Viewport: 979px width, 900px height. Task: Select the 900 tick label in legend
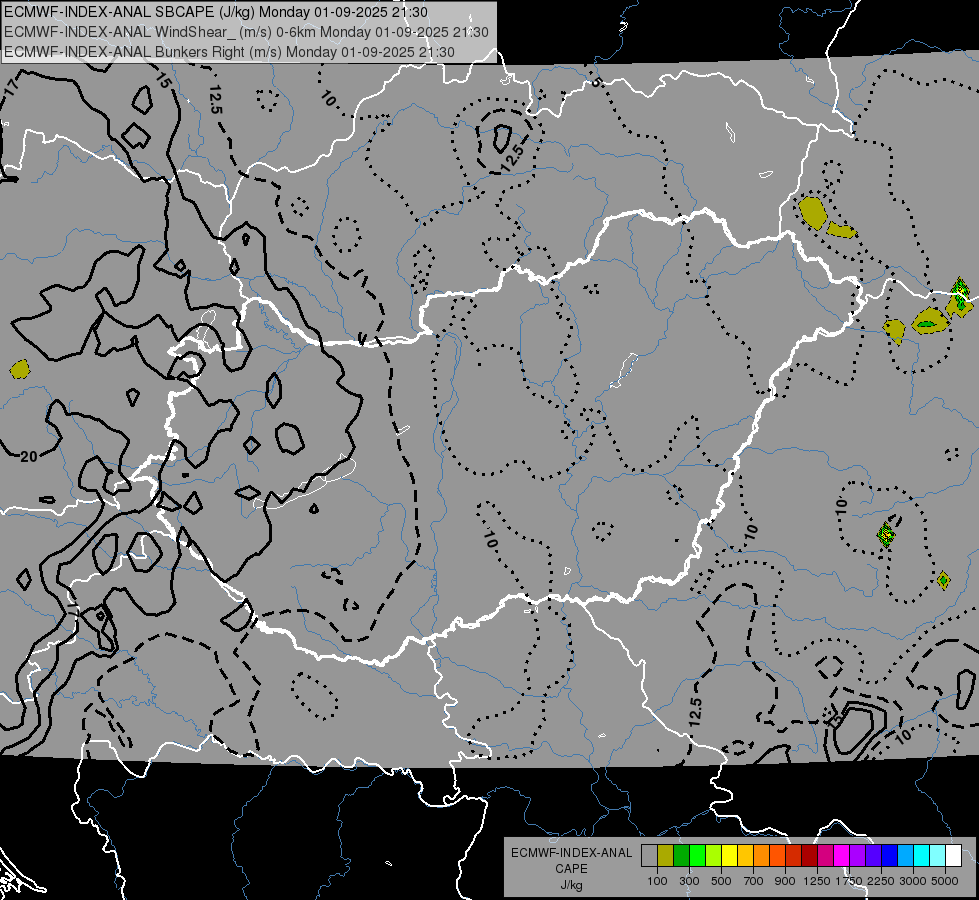tap(785, 881)
